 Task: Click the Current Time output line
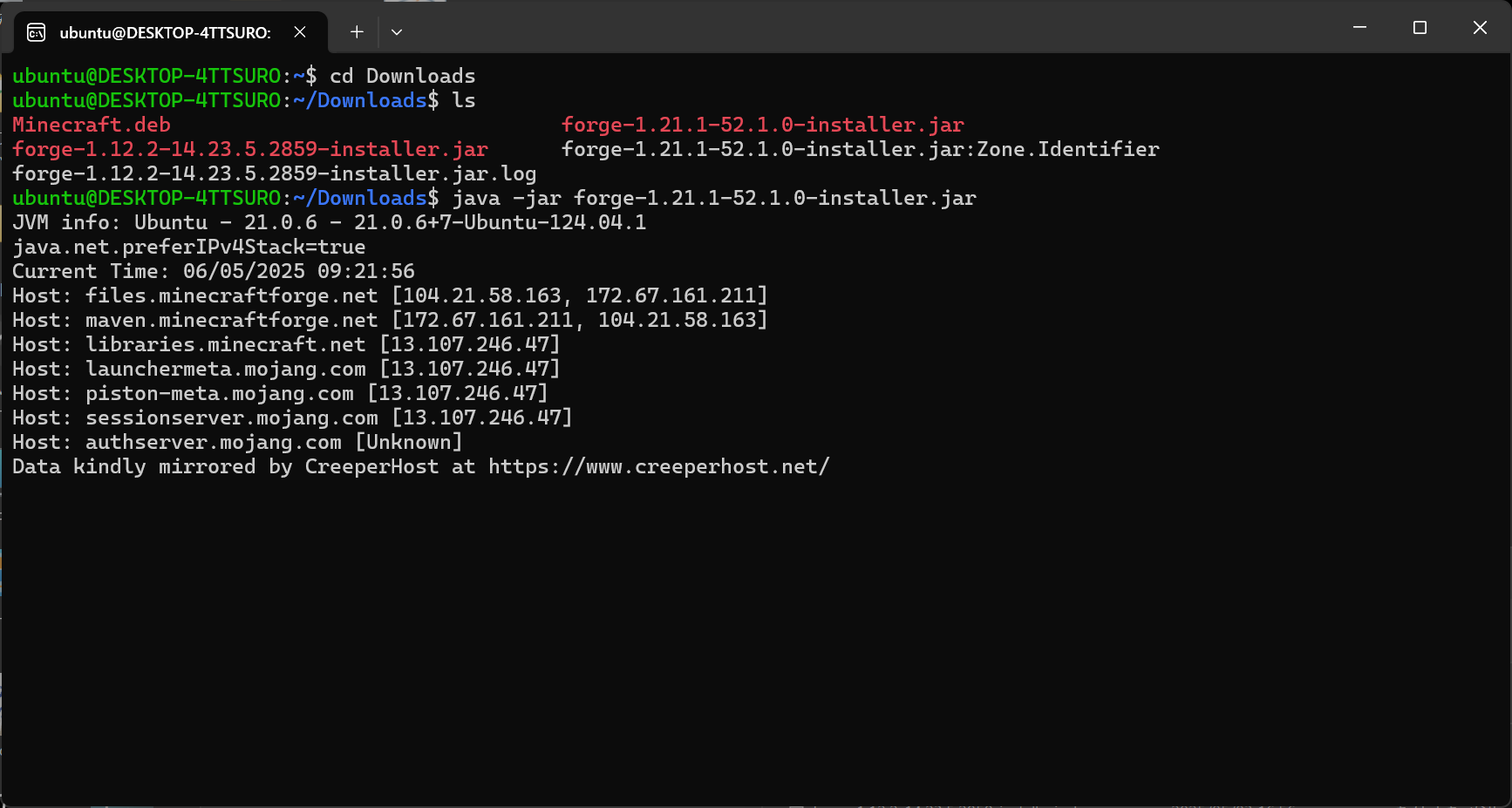214,271
